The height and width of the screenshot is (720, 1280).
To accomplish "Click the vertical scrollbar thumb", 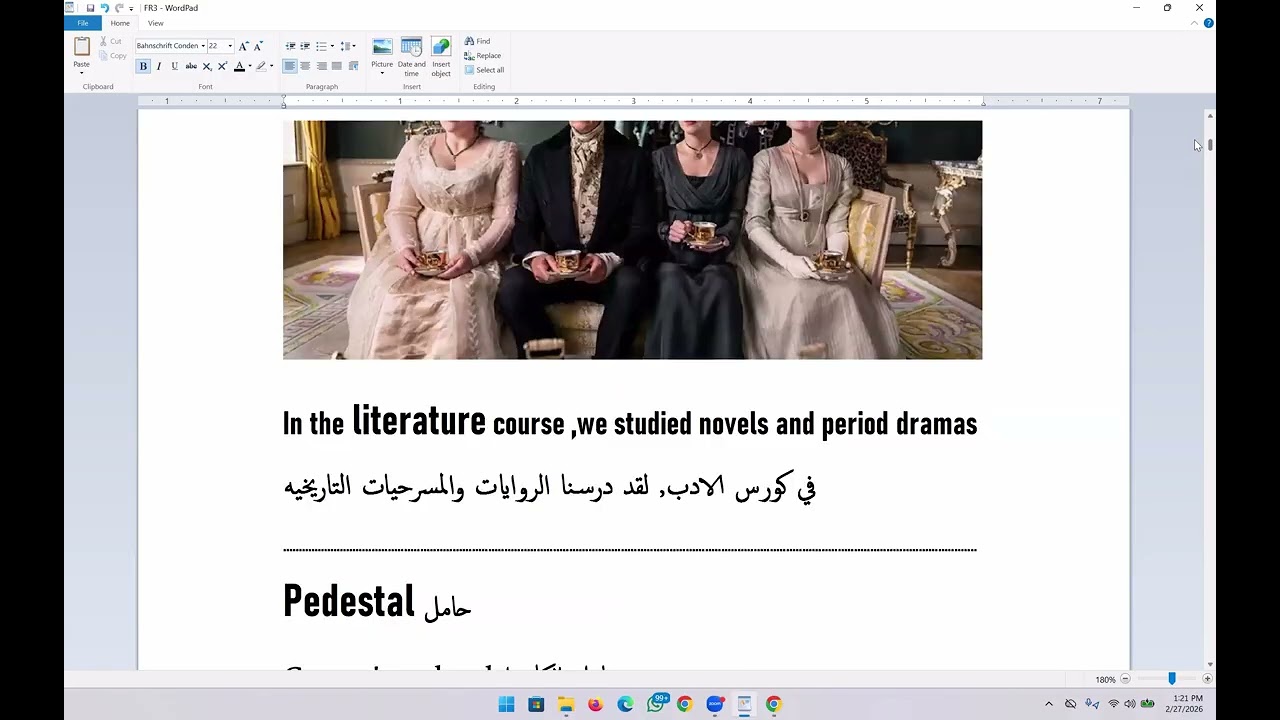I will point(1210,145).
